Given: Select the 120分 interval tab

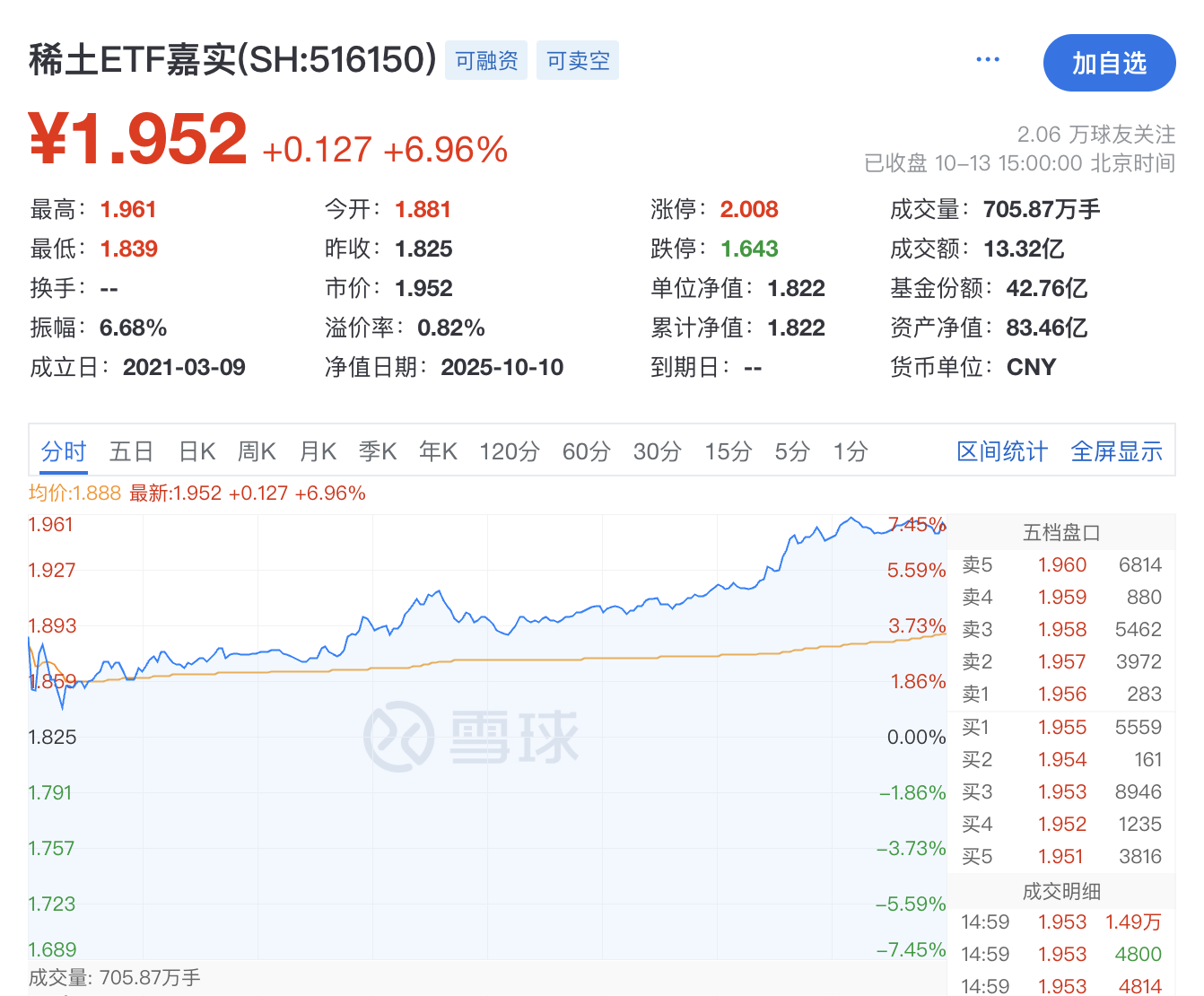Looking at the screenshot, I should pyautogui.click(x=509, y=451).
